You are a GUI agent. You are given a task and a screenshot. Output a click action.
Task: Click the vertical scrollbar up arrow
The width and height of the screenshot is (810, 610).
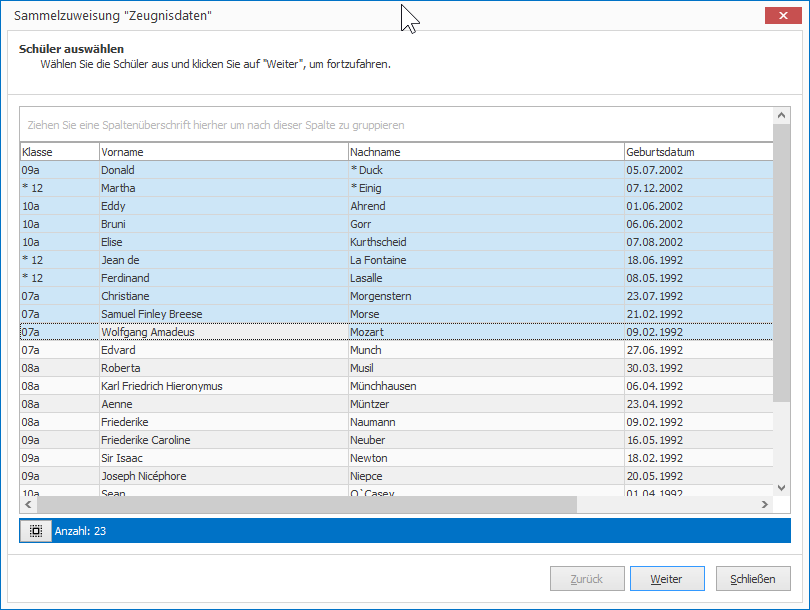pyautogui.click(x=782, y=115)
